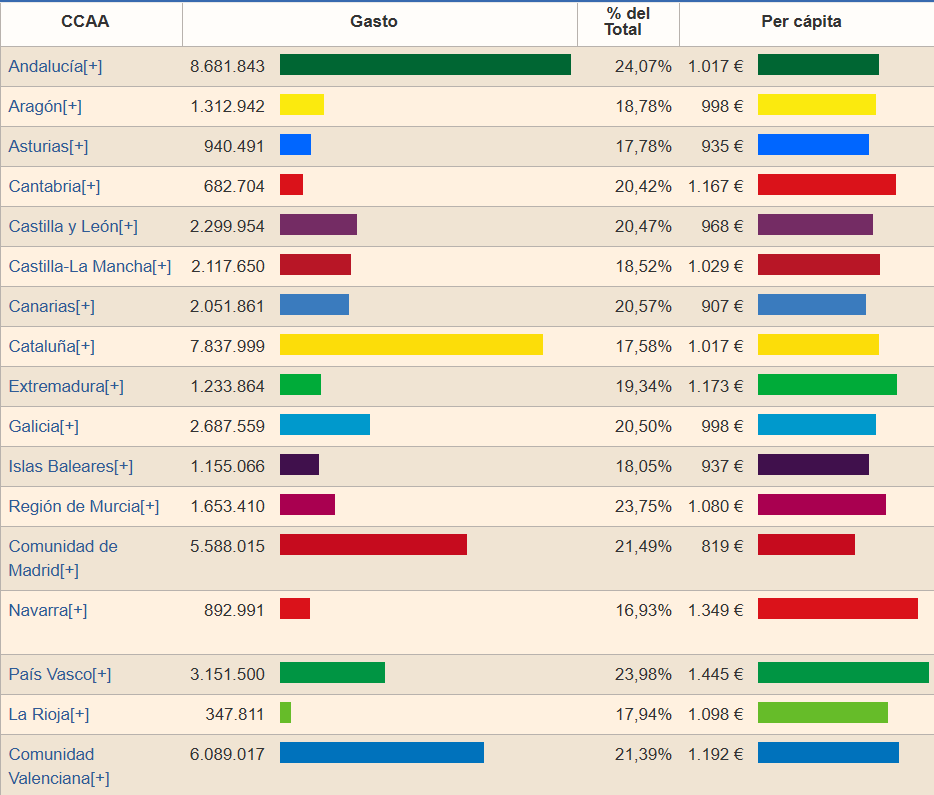Select Aragón Gasto value 1.312.942
The image size is (934, 795).
(x=228, y=107)
